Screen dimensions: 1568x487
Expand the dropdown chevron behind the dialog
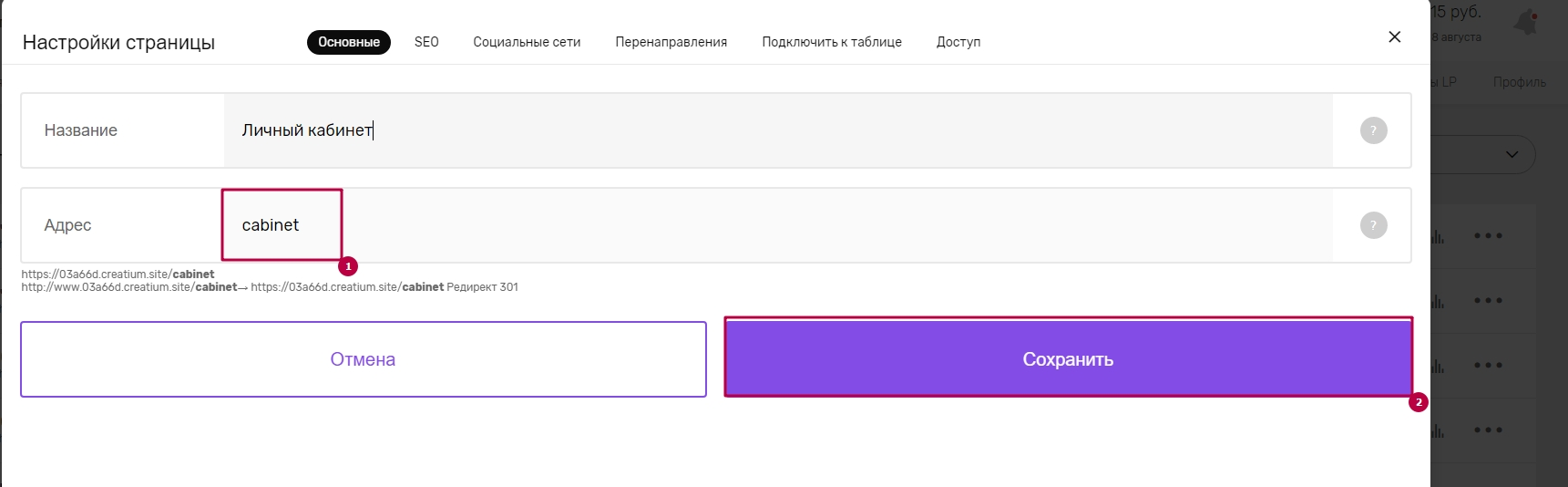tap(1512, 154)
